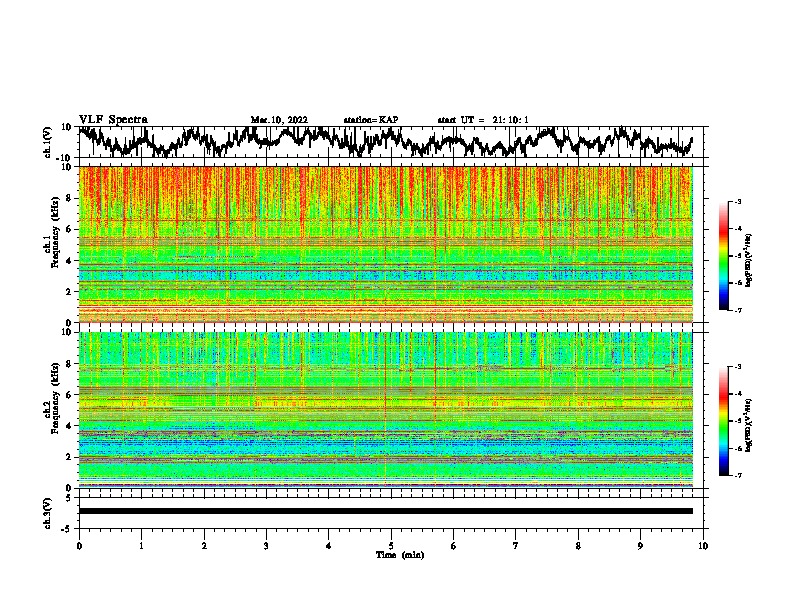Click the time axis tick label 3
This screenshot has height=612, width=792.
[266, 546]
